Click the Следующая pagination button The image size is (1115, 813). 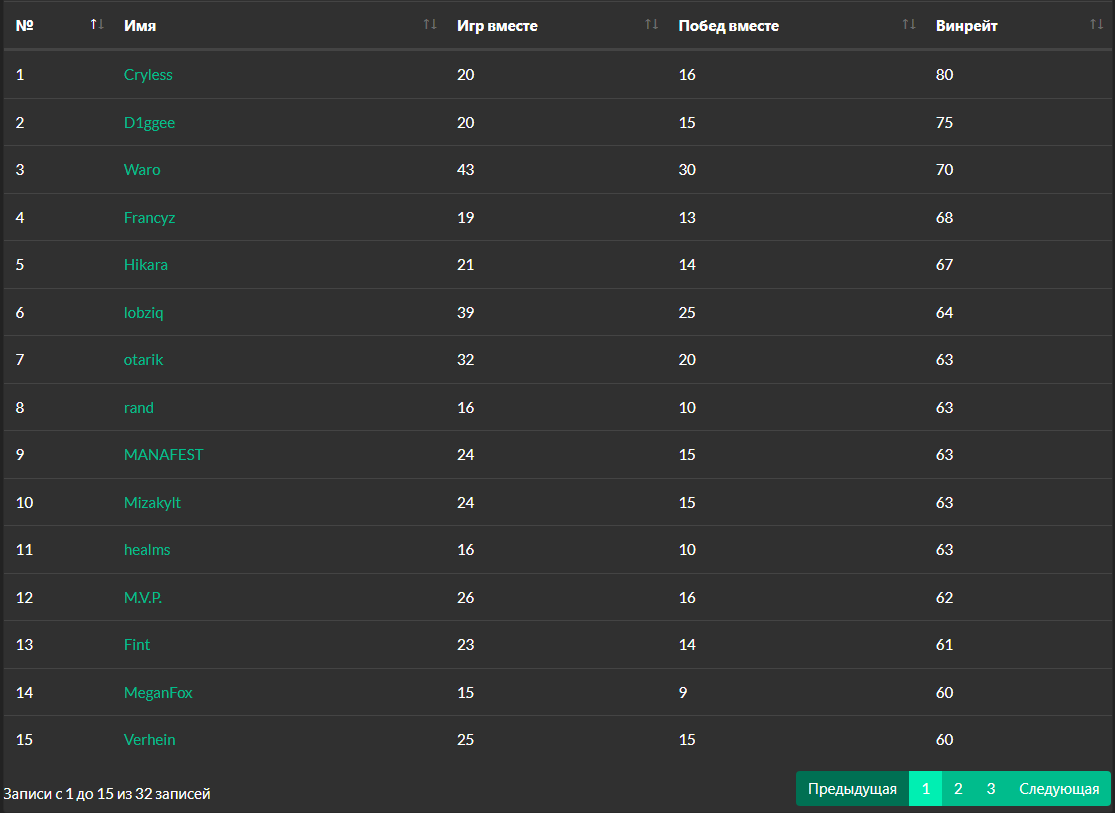point(1059,789)
